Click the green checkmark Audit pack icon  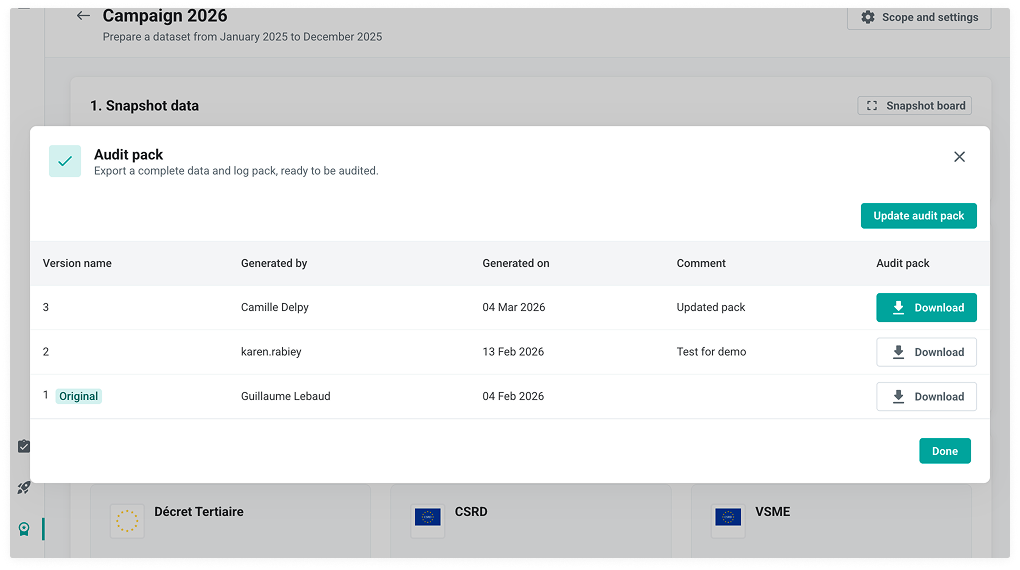point(65,161)
